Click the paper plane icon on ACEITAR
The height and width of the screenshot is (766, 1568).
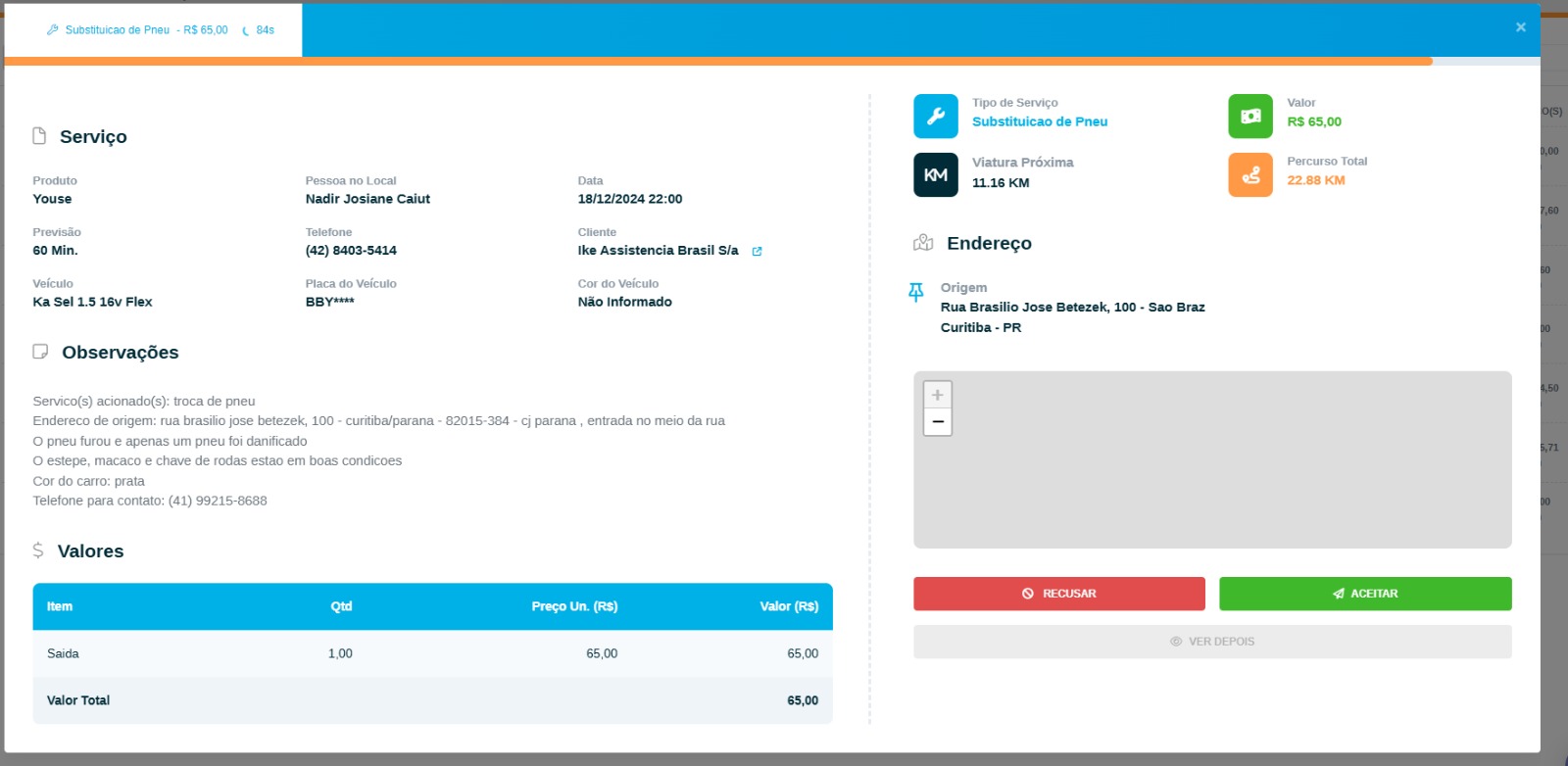[1339, 594]
